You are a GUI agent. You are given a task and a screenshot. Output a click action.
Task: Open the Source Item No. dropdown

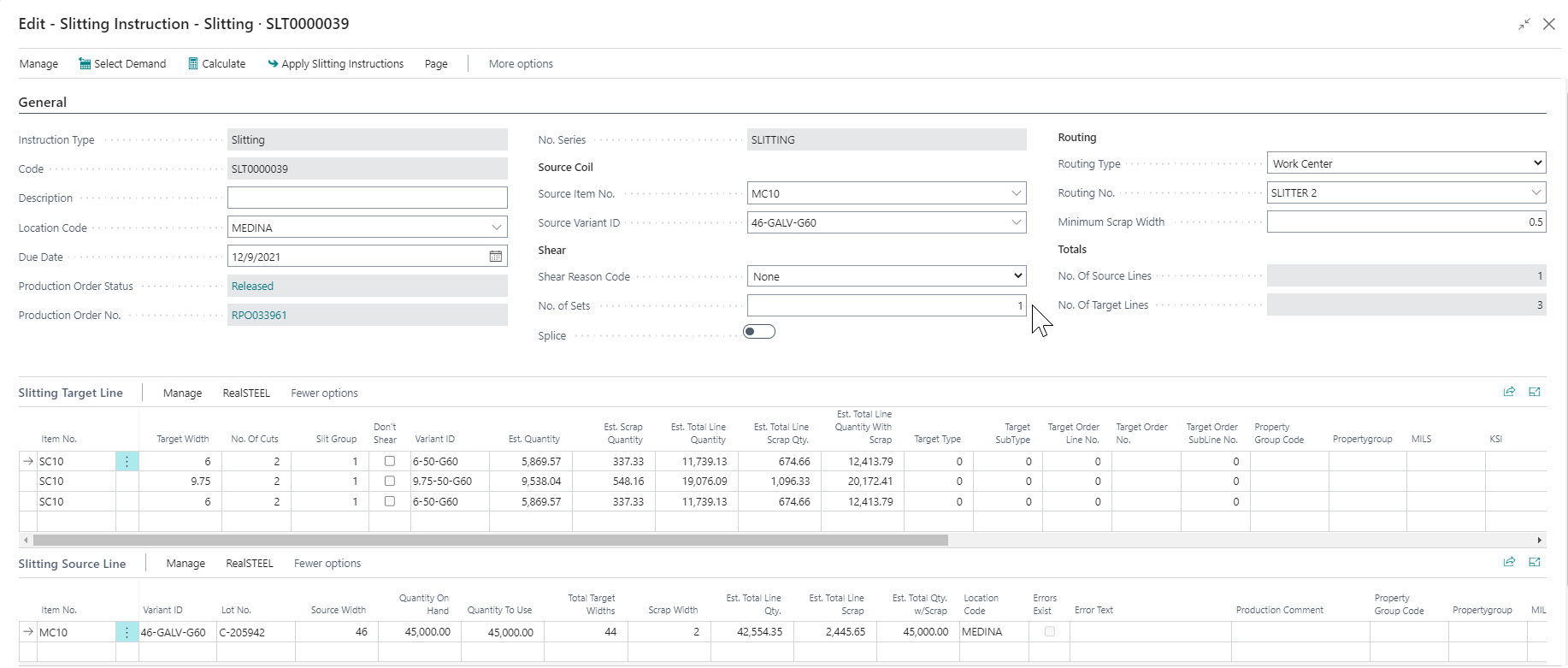point(1016,193)
